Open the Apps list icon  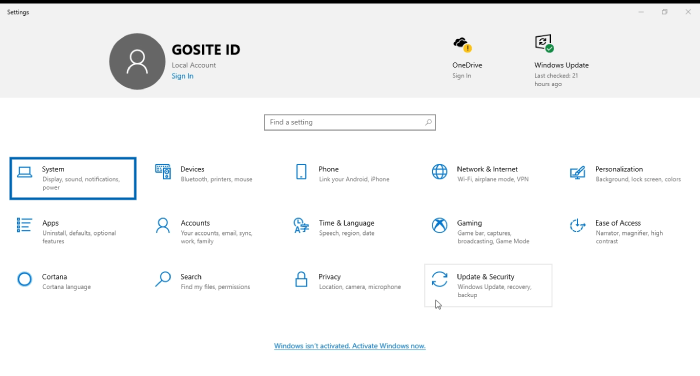coord(25,225)
